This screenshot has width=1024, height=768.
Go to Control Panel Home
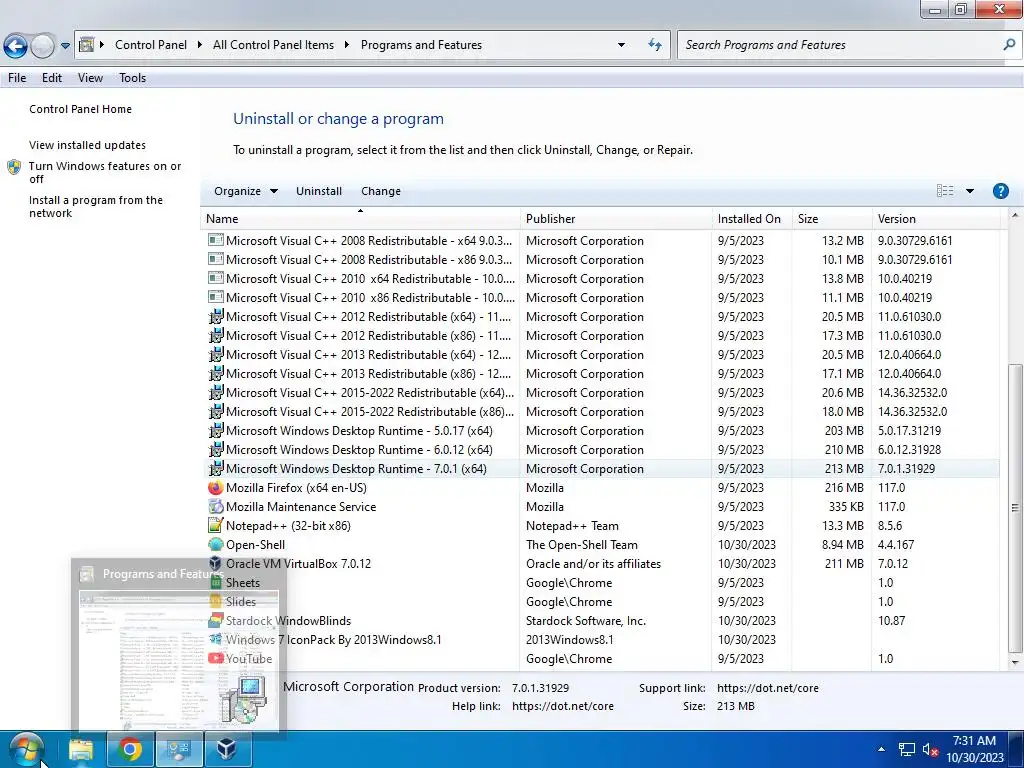coord(80,109)
